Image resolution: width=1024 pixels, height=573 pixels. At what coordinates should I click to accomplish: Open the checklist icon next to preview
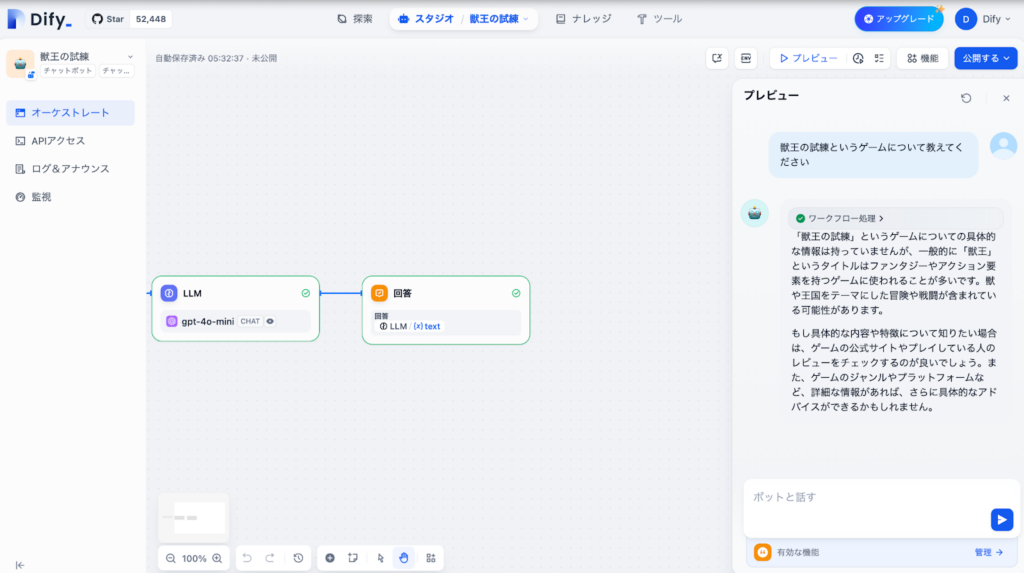coord(879,58)
